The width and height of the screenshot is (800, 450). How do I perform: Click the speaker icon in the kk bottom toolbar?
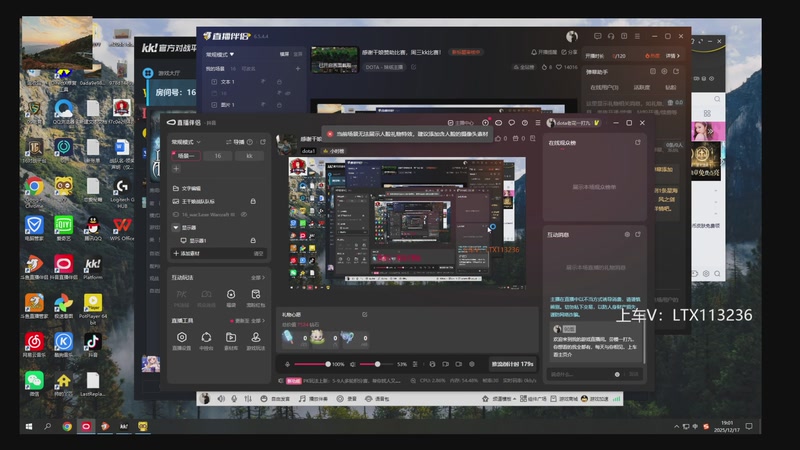(x=221, y=398)
